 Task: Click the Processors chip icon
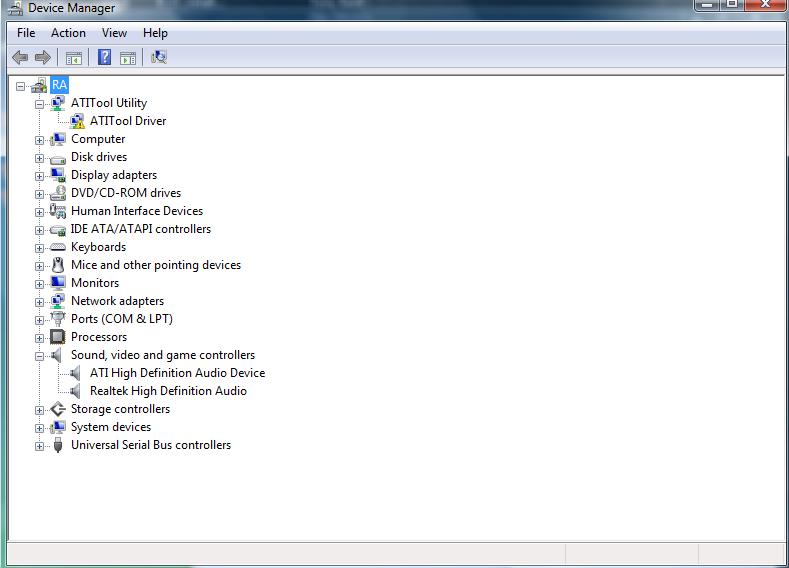point(58,337)
